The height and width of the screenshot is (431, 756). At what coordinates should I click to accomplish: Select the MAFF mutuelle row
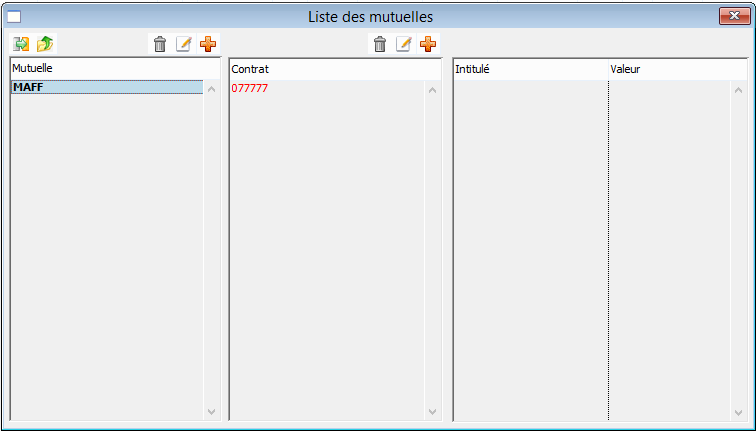(107, 87)
